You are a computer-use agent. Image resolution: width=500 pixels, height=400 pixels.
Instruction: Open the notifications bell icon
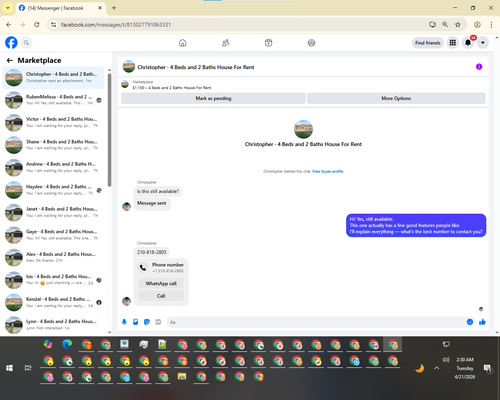[x=468, y=43]
